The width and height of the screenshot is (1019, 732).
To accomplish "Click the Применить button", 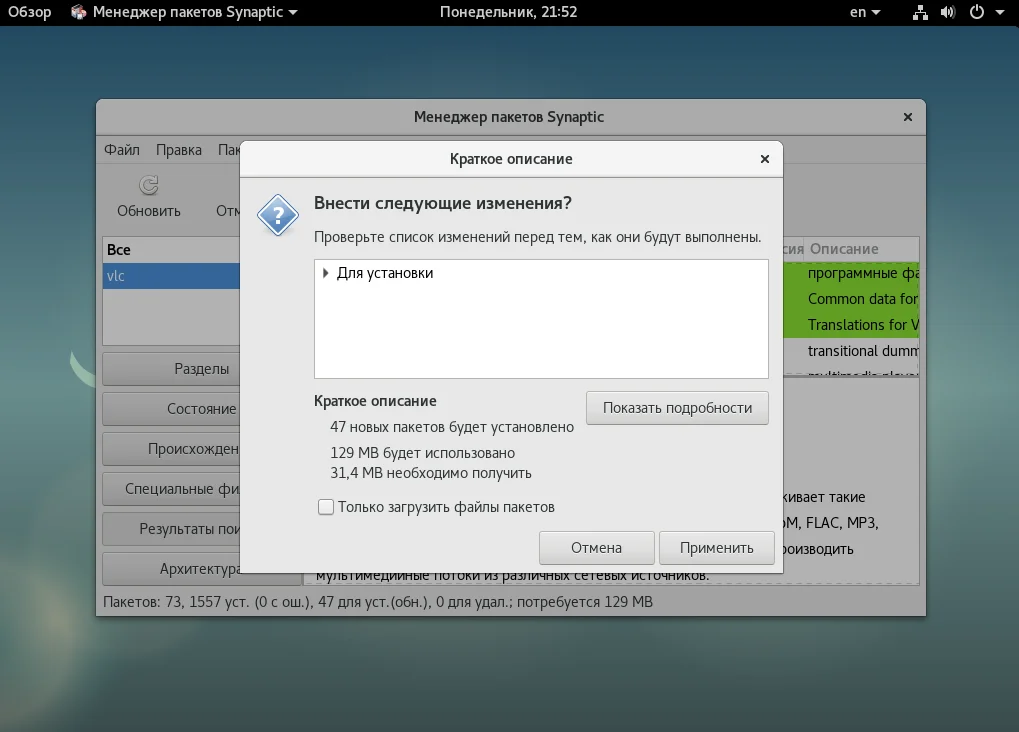I will click(x=716, y=548).
